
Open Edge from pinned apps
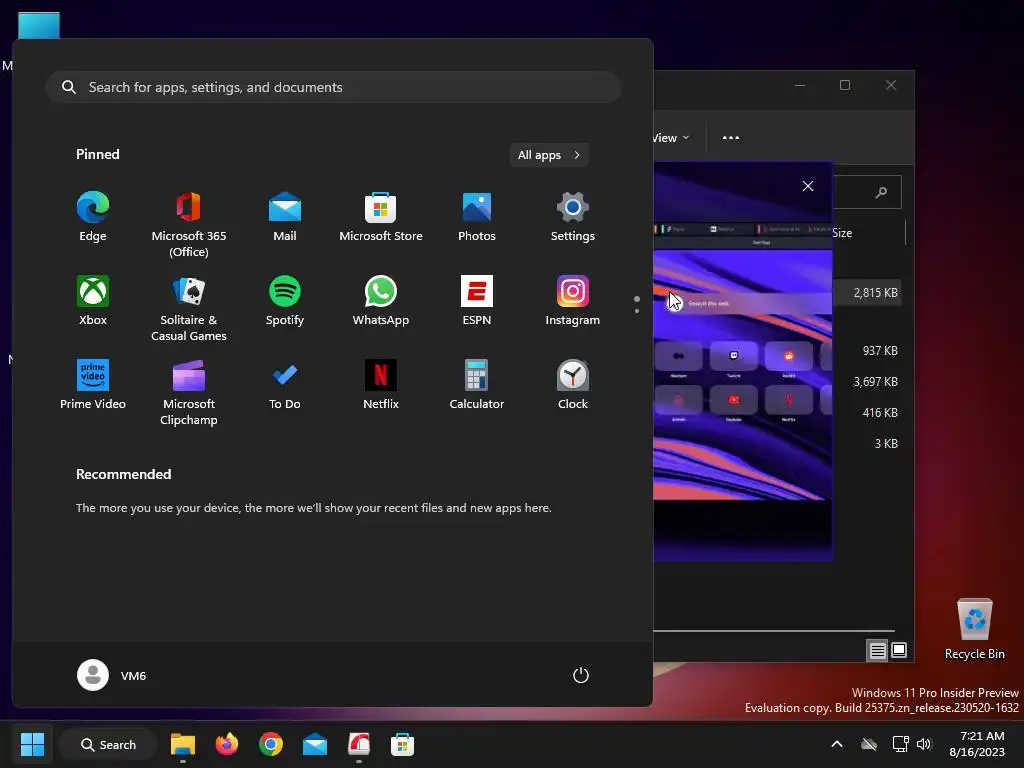tap(93, 217)
